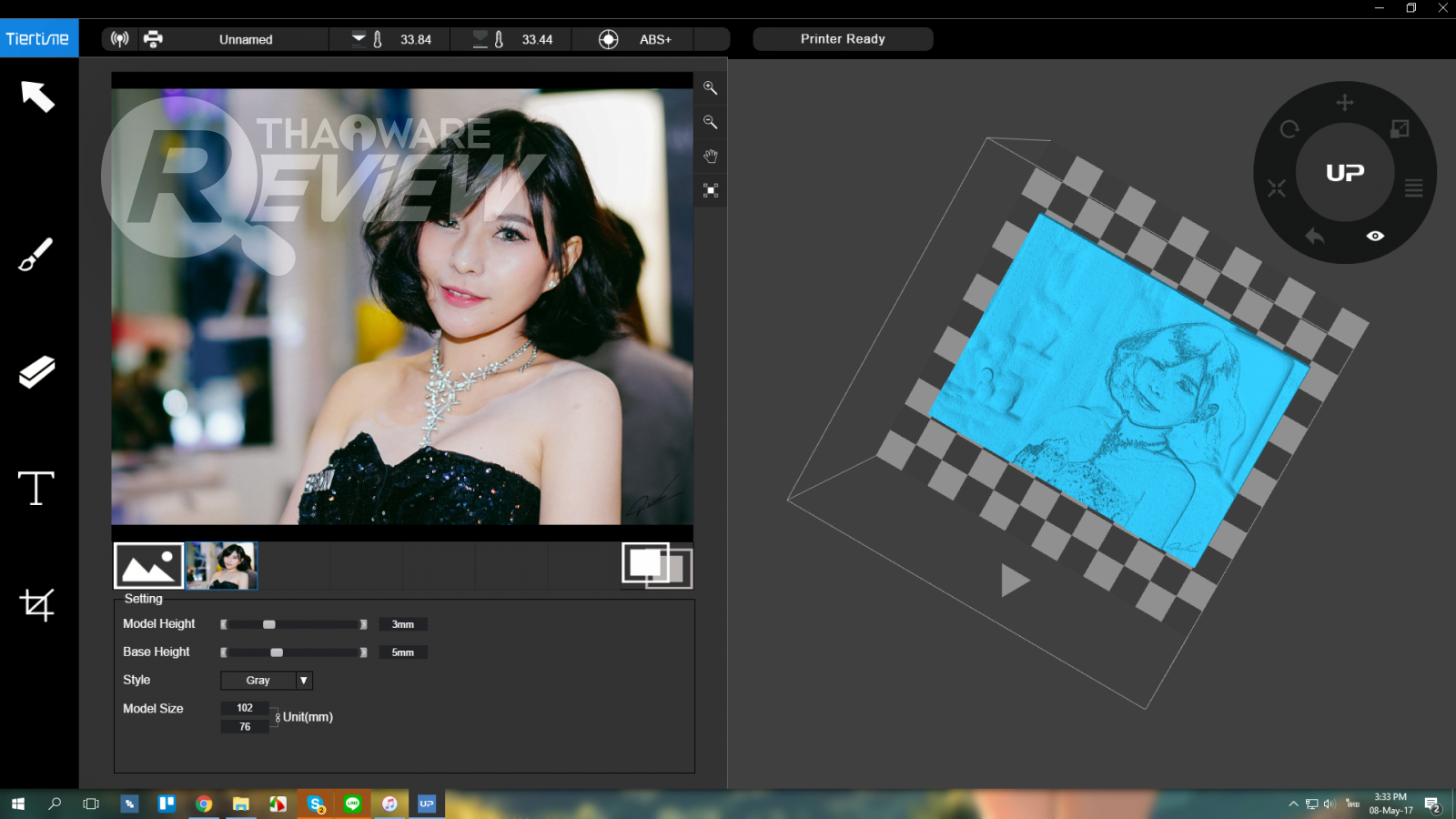The width and height of the screenshot is (1456, 819).
Task: Click the UP center wheel button
Action: [x=1345, y=173]
